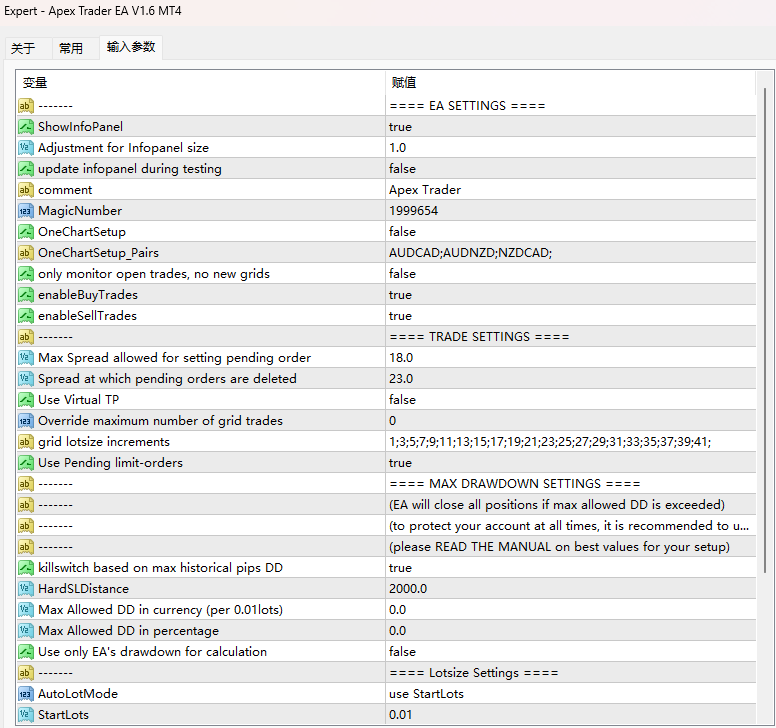Select the '==== MAX DRAWDOWN SETTINGS ====' text
This screenshot has height=728, width=776.
pos(515,484)
